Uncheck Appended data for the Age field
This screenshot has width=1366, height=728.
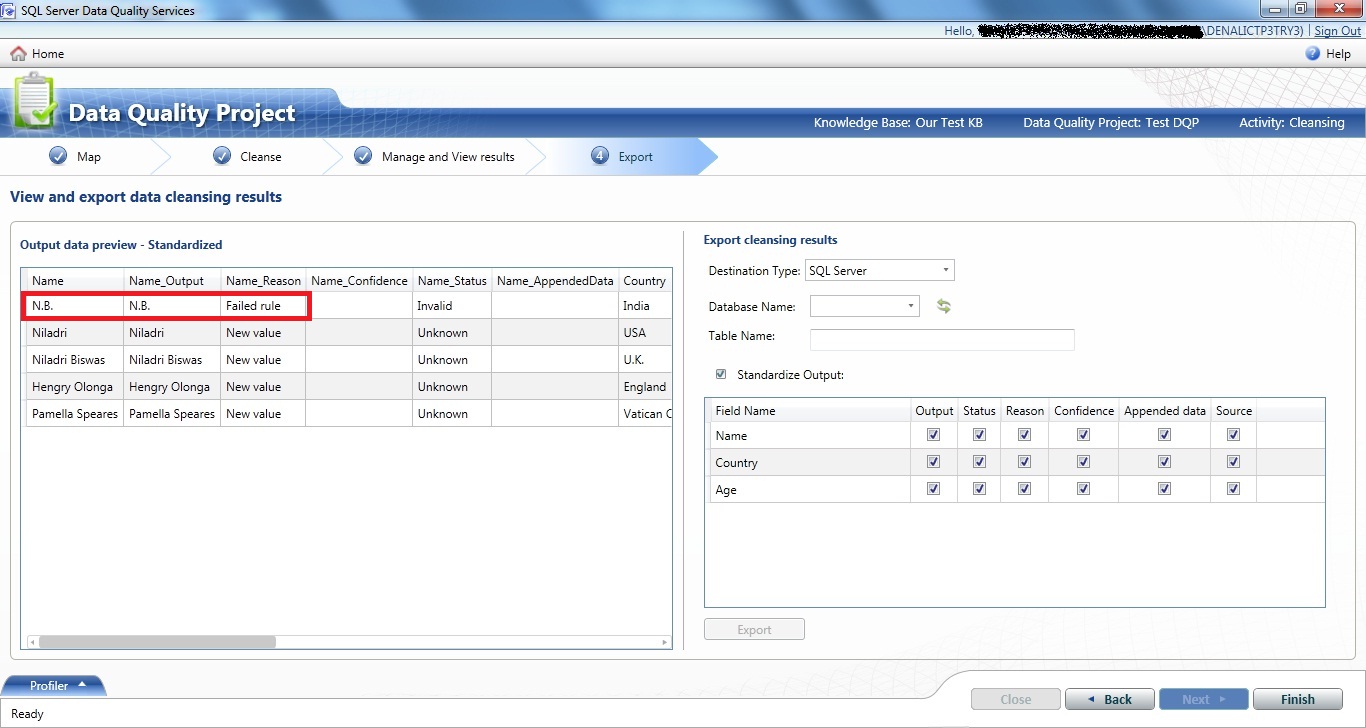point(1164,489)
